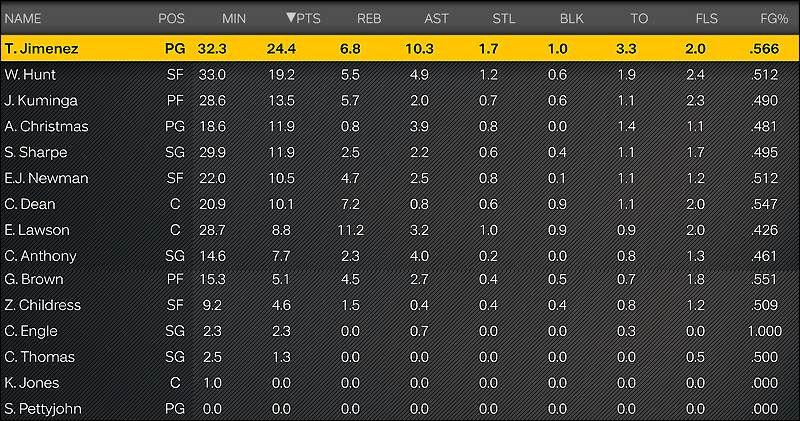800x421 pixels.
Task: Select player C. Engle
Action: tap(400, 331)
